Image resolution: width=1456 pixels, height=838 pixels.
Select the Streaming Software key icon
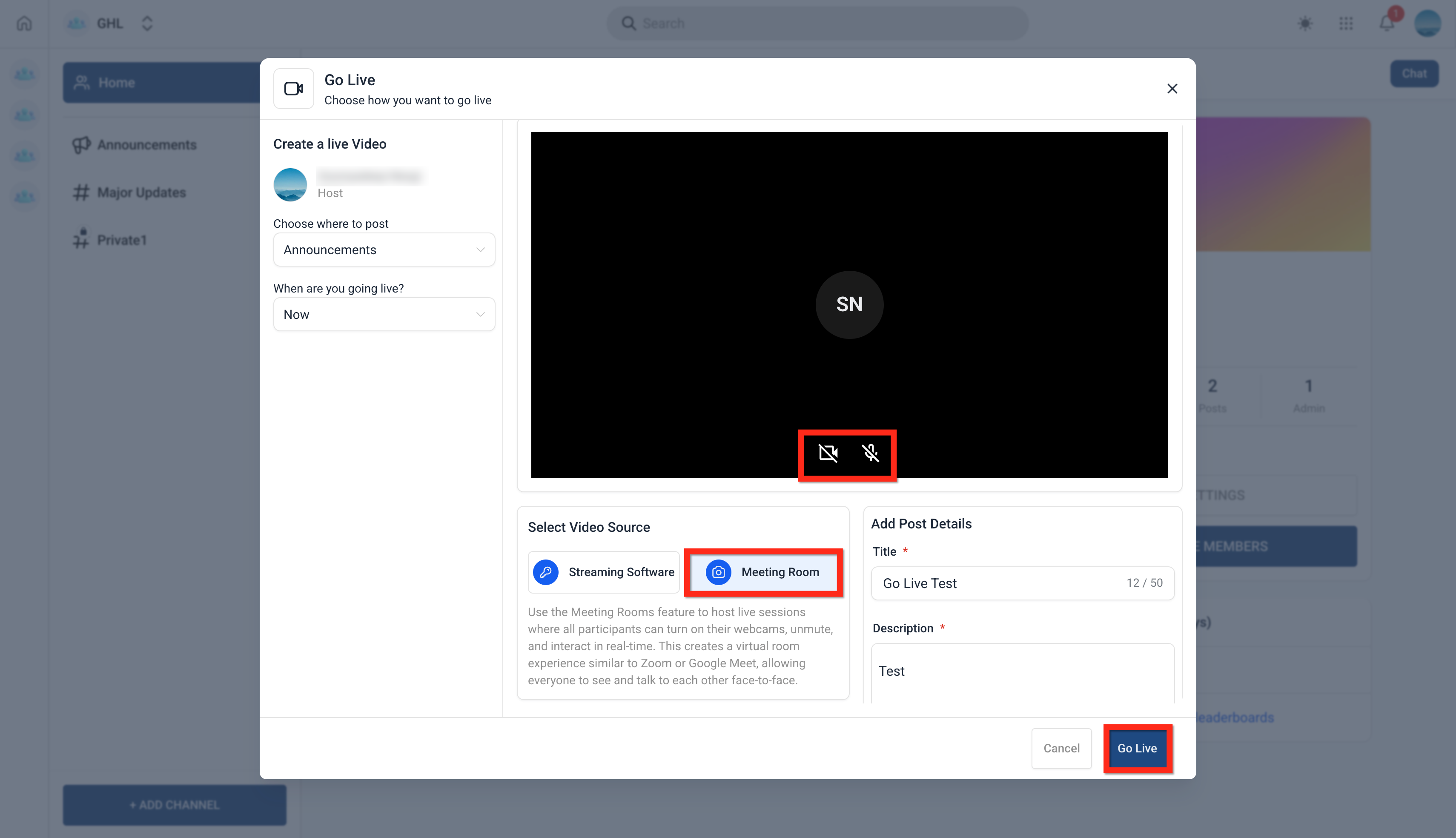[545, 572]
